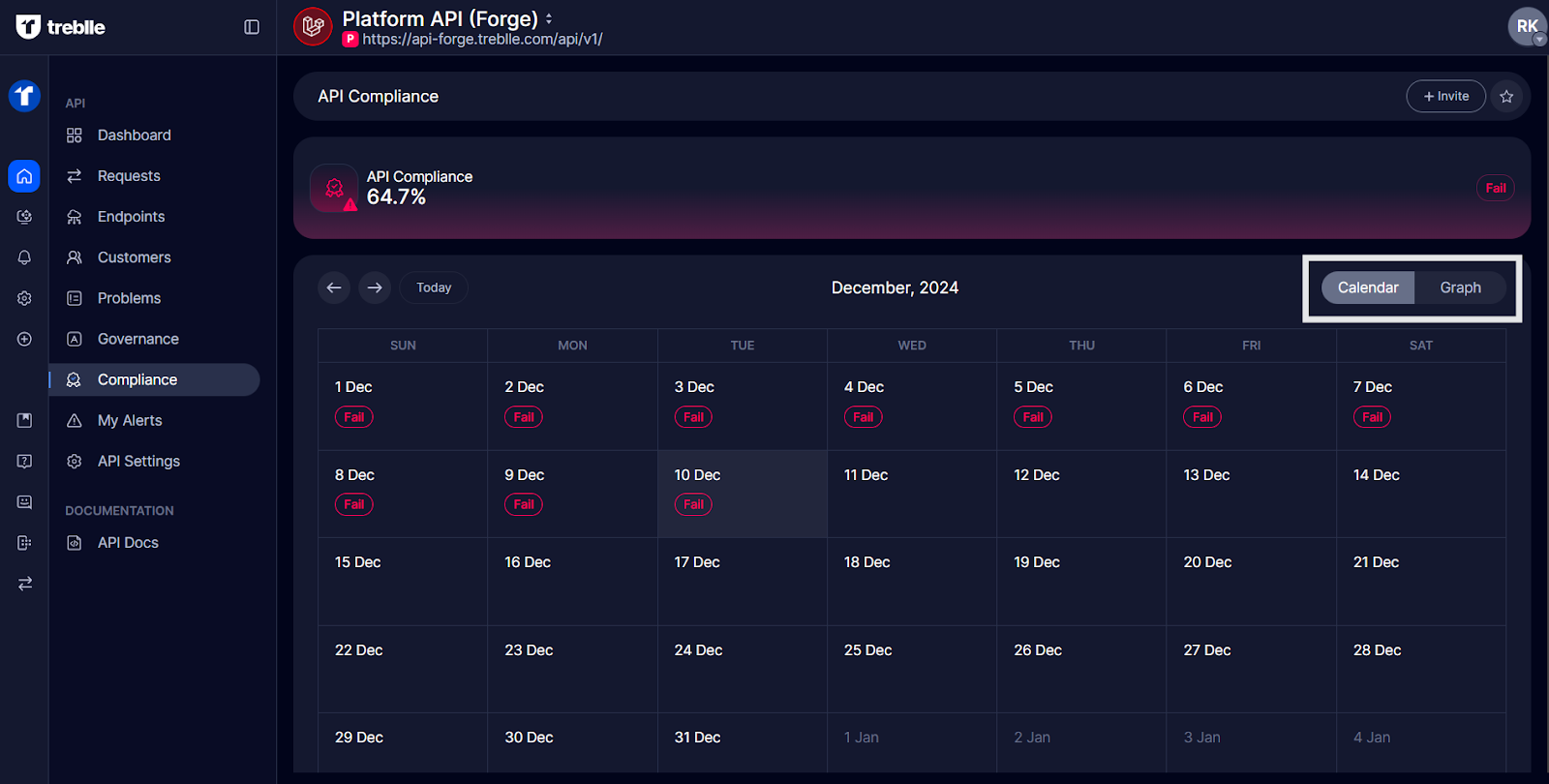Click the gear icon in the left rail
The image size is (1549, 784).
pyautogui.click(x=24, y=298)
